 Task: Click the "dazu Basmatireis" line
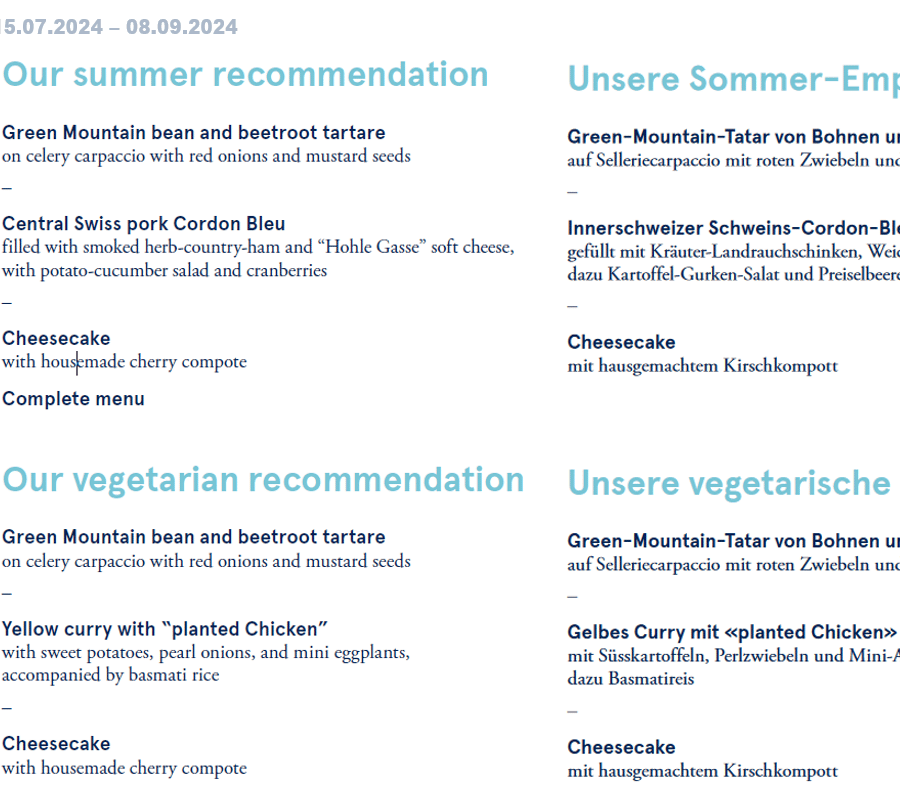[631, 679]
